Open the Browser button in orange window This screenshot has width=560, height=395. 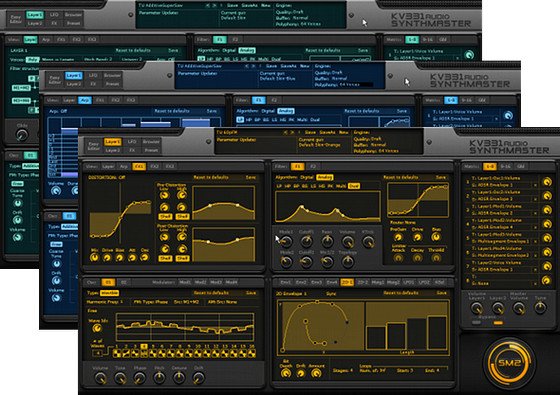pos(151,142)
